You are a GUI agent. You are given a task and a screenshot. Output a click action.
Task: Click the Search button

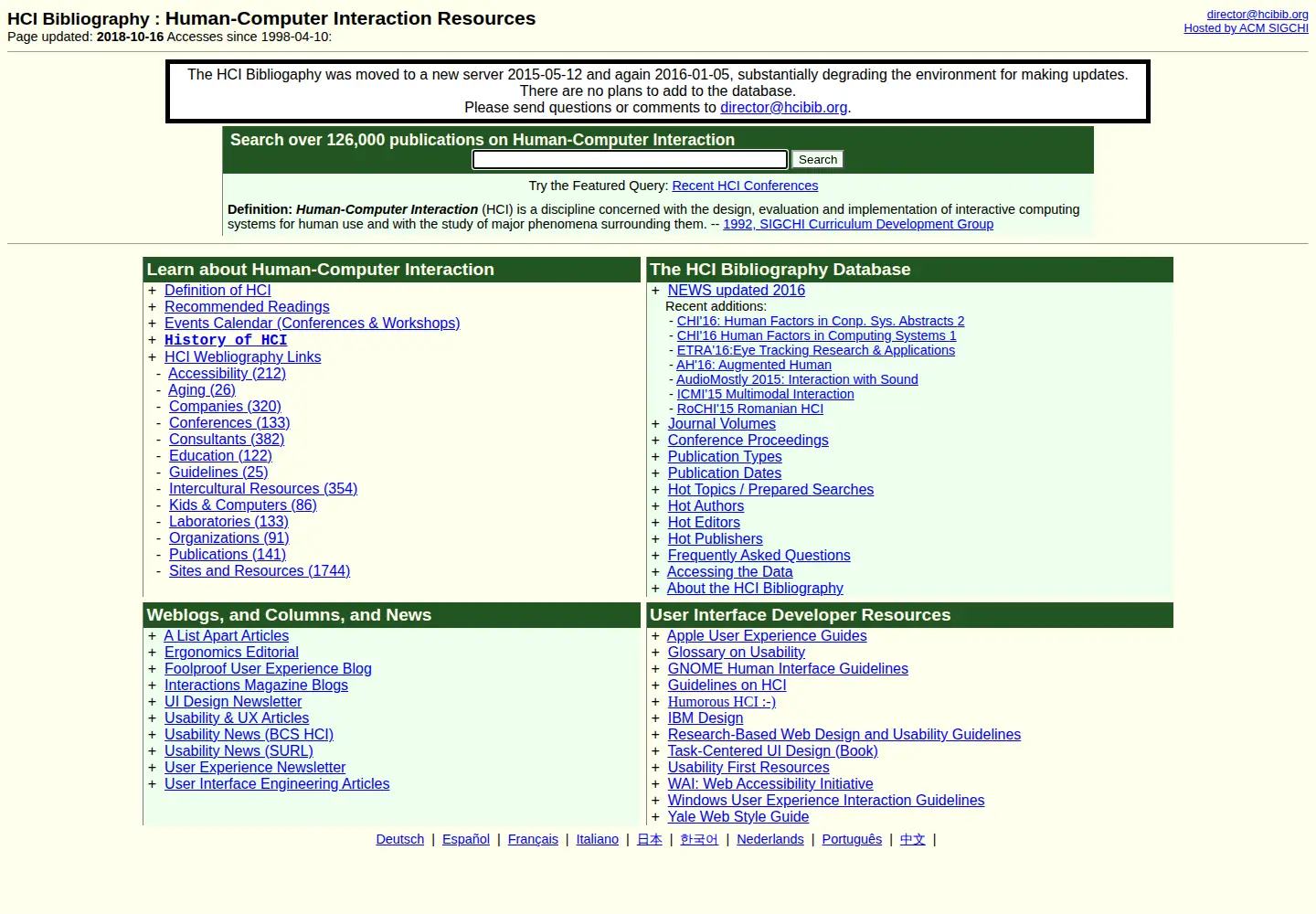pyautogui.click(x=817, y=160)
